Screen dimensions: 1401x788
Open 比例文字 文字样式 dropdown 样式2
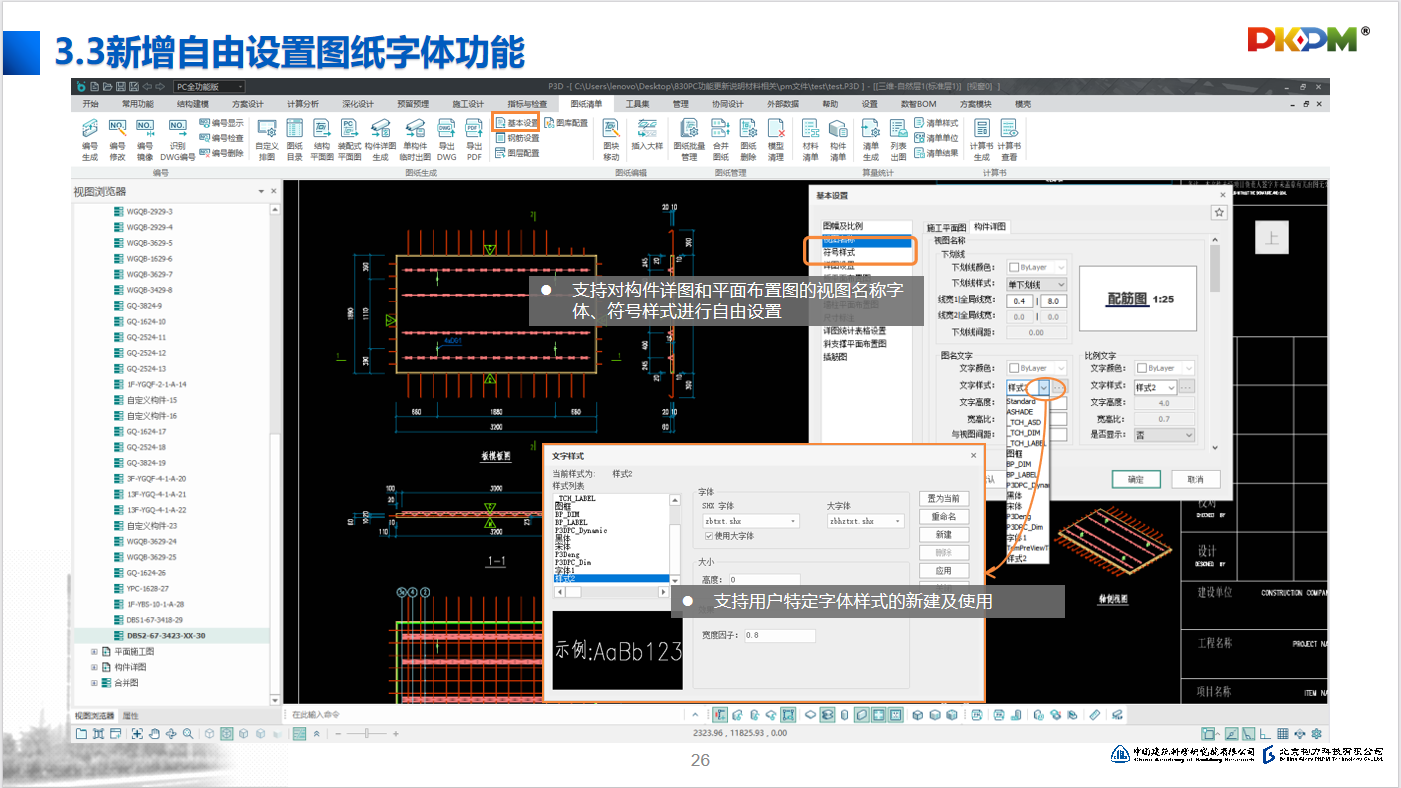pos(1155,387)
